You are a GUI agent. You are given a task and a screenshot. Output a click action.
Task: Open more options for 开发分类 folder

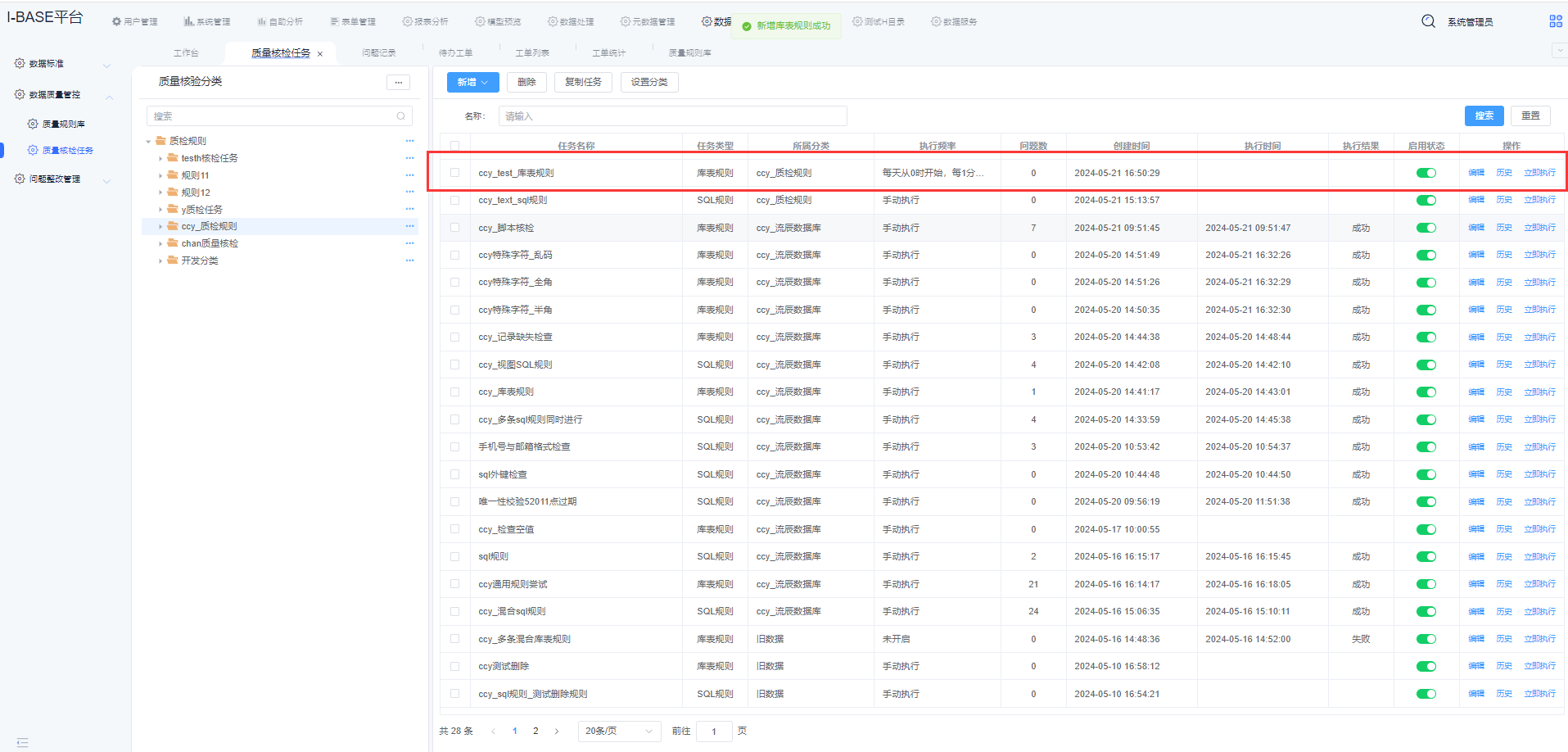click(x=409, y=260)
